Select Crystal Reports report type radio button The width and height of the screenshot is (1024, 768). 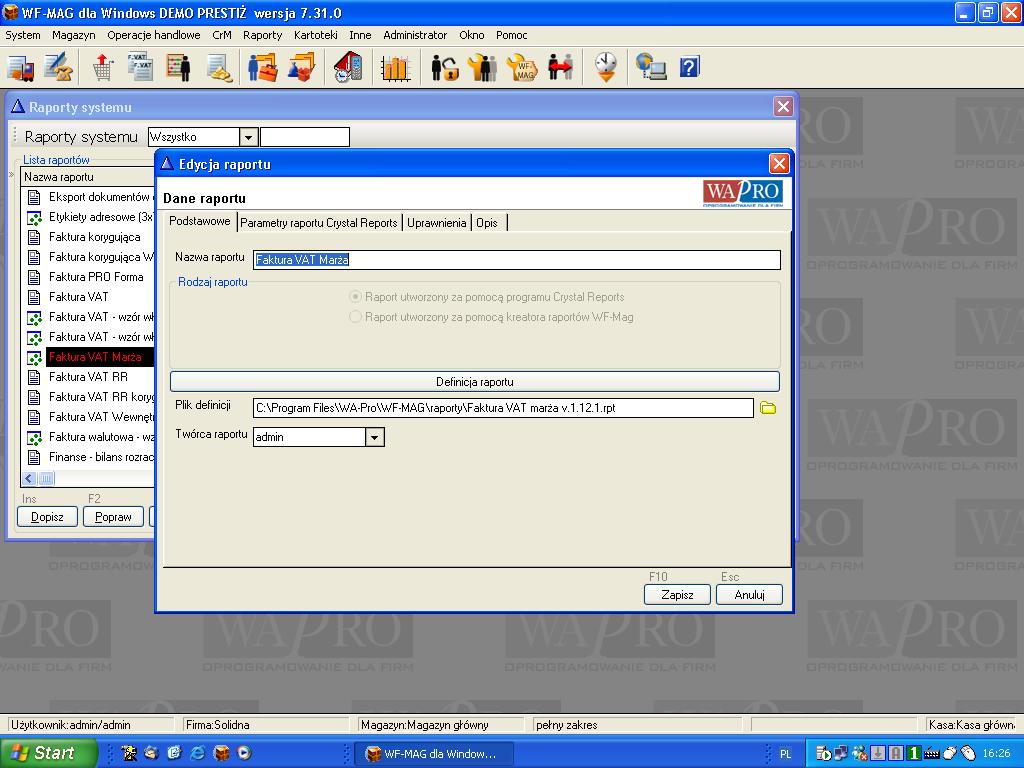pyautogui.click(x=355, y=297)
